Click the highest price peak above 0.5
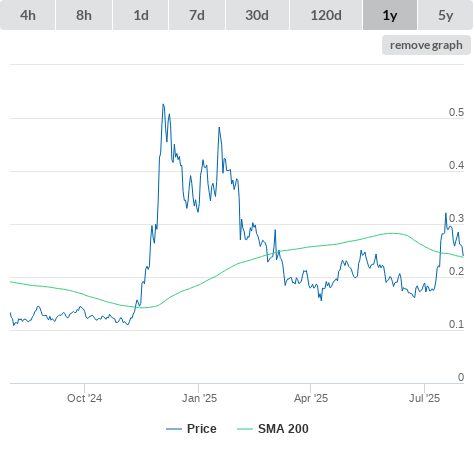474x455 pixels. (163, 105)
